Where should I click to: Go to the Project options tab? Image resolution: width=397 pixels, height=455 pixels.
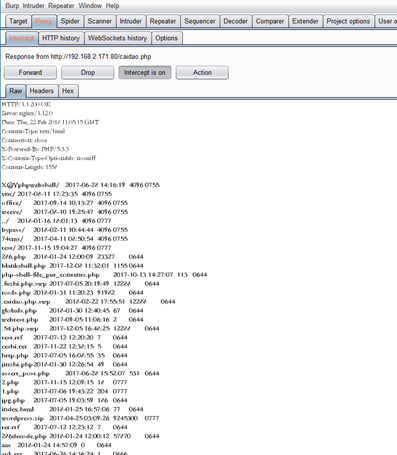348,21
